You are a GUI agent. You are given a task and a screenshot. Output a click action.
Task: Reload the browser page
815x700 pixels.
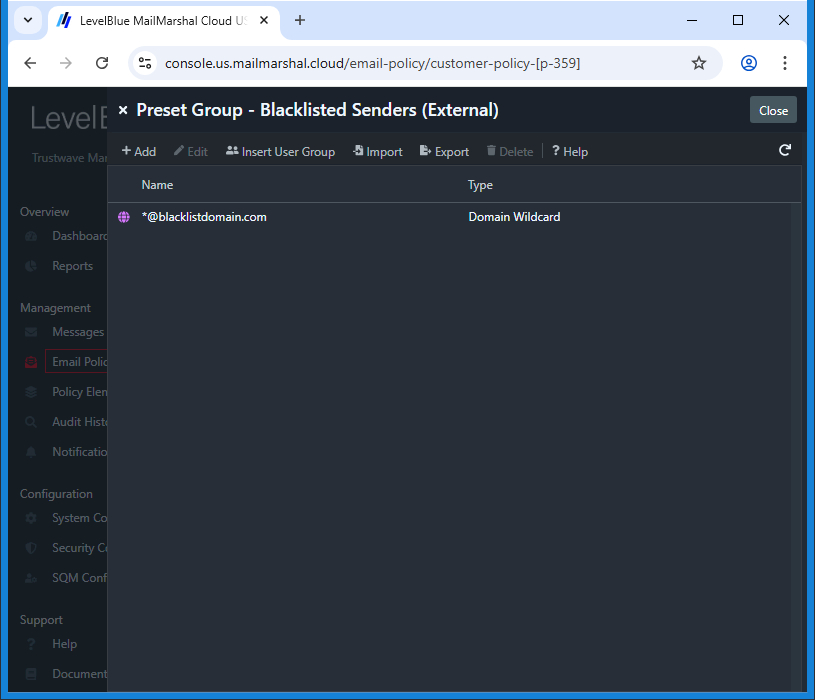tap(102, 63)
